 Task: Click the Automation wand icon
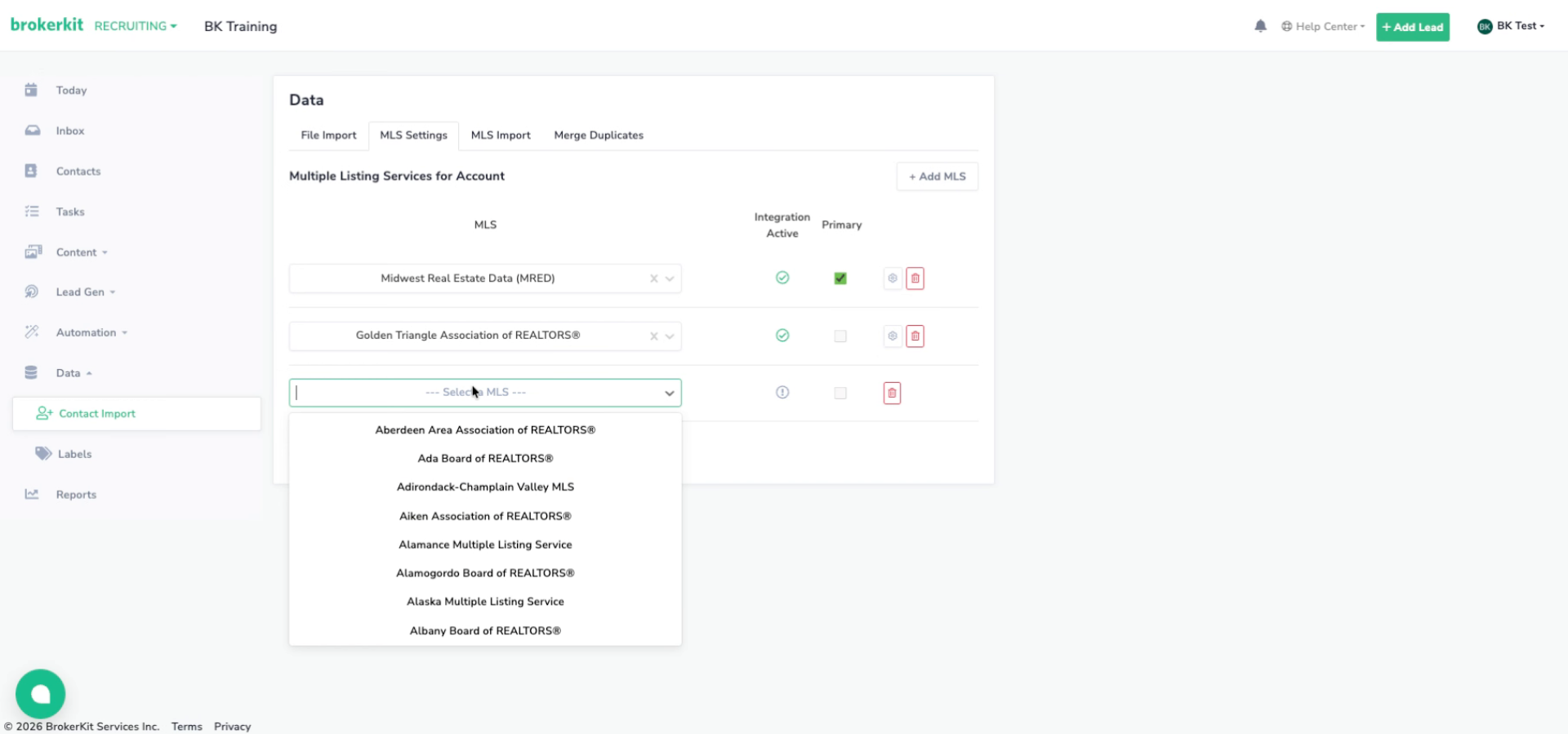coord(32,331)
